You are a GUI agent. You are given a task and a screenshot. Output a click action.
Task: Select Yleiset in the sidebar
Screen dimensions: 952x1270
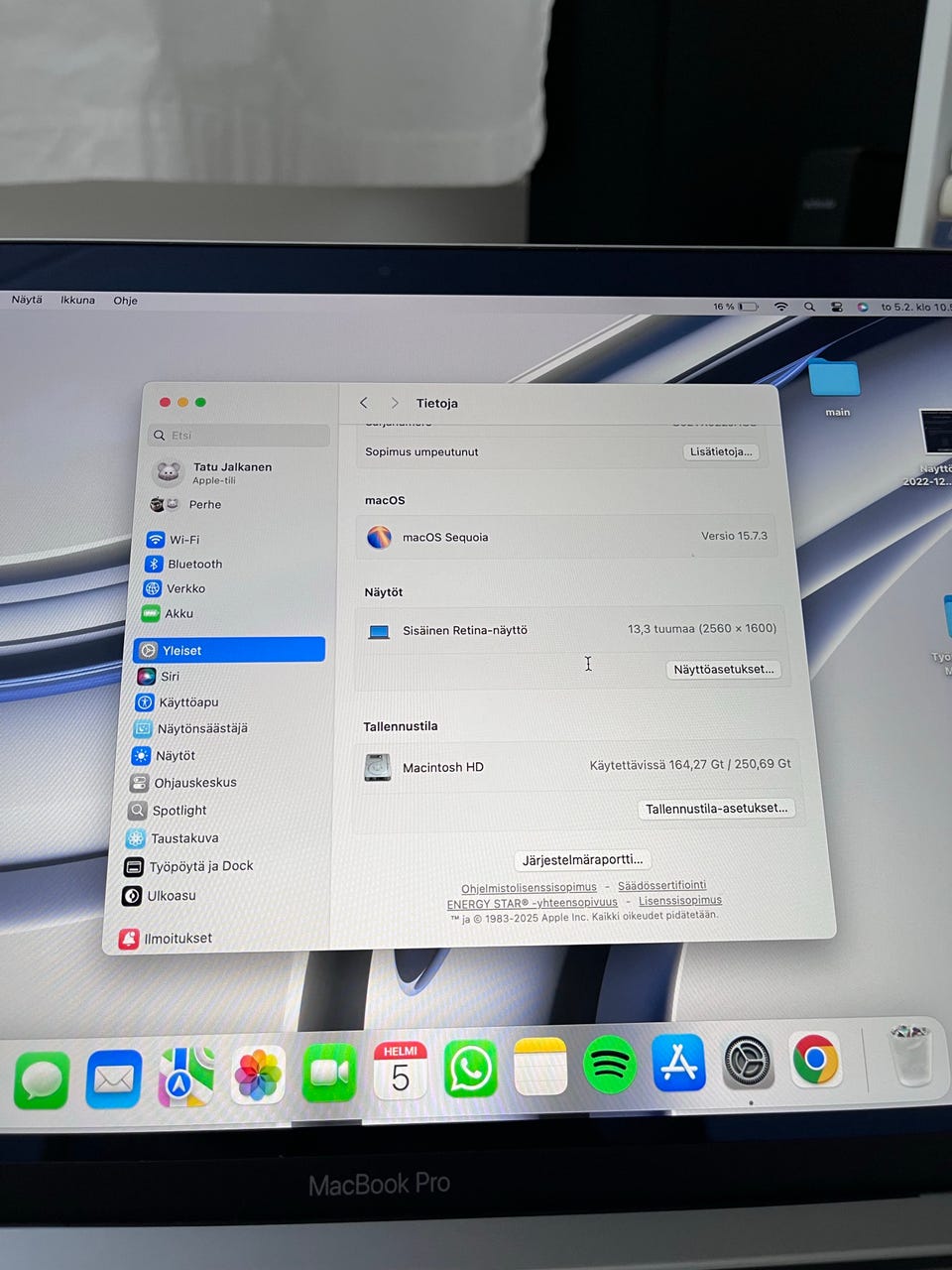(x=229, y=650)
